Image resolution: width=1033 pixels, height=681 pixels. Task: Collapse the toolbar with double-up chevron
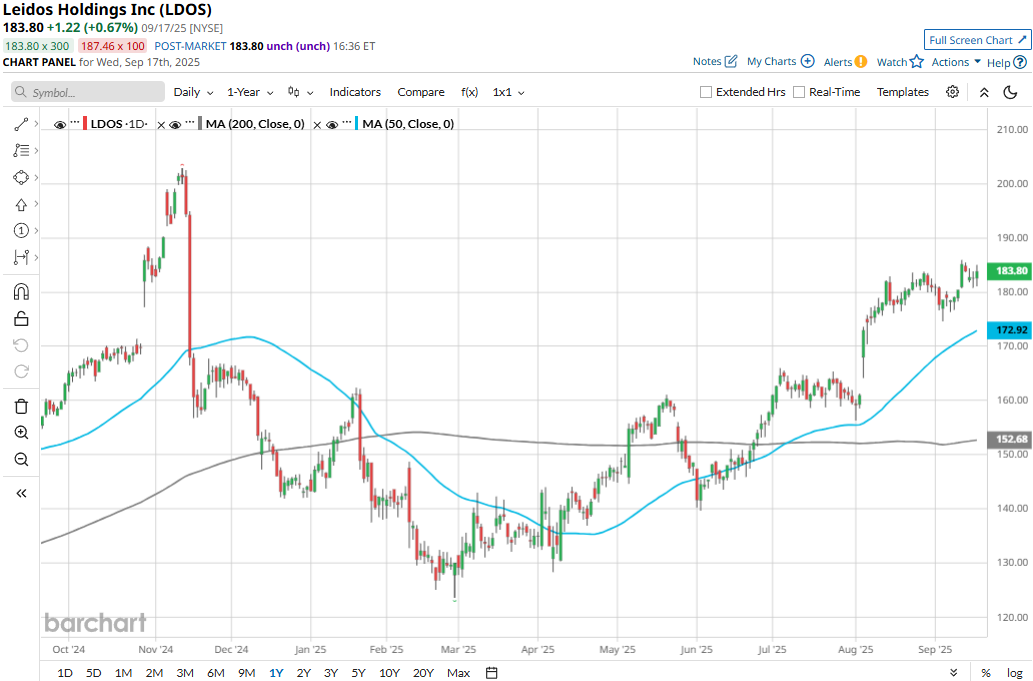(984, 92)
